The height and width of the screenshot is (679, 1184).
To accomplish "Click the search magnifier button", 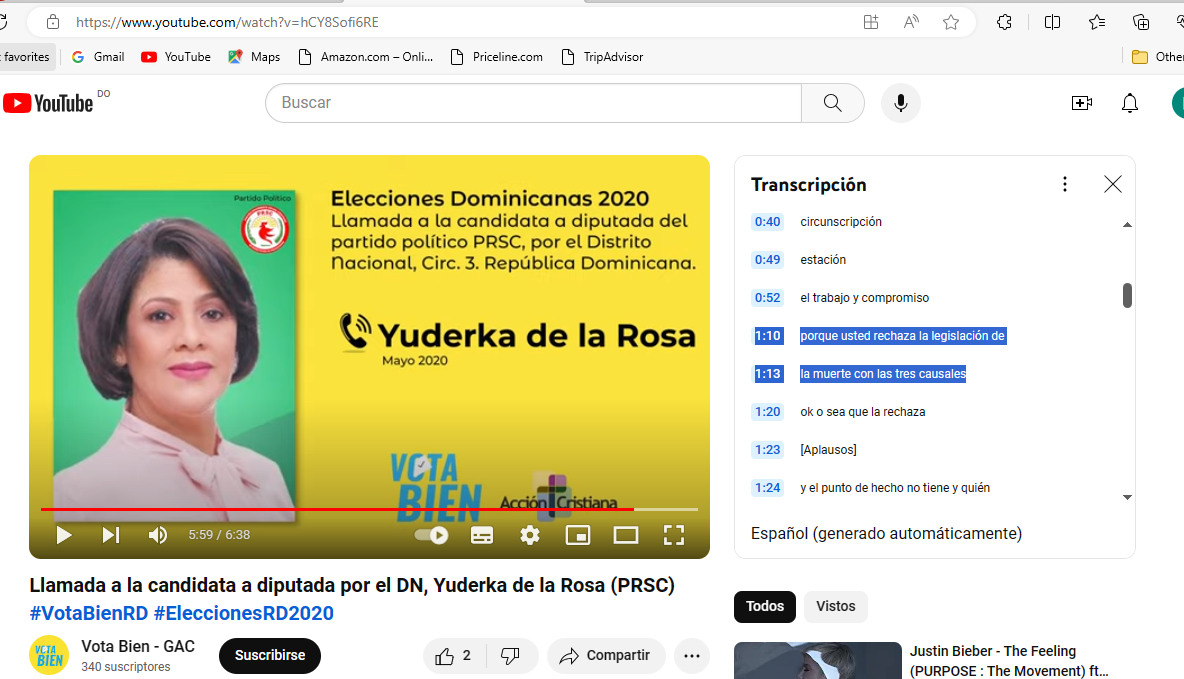I will point(833,103).
